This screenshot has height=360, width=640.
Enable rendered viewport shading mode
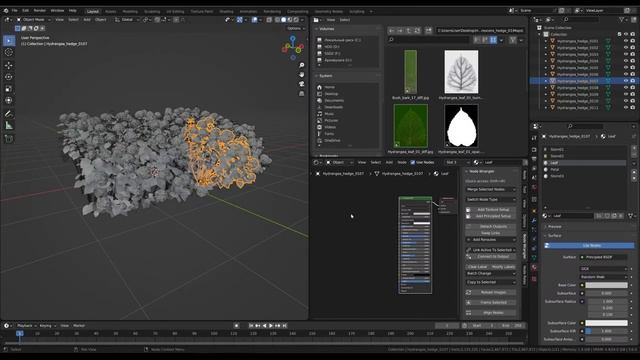[296, 20]
